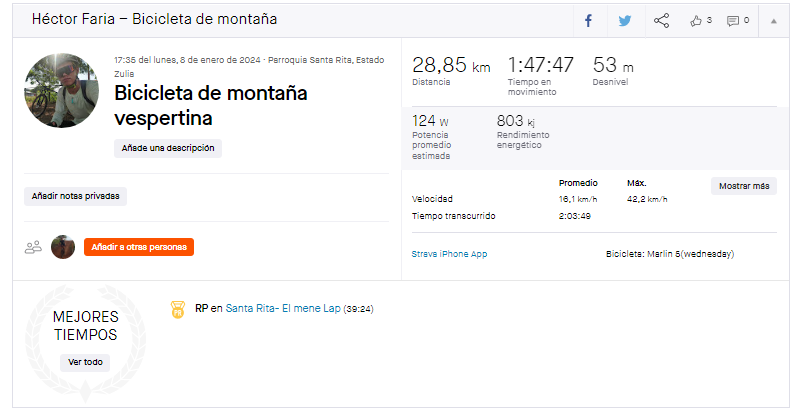795x418 pixels.
Task: Expand stats with 'Mostrar más'
Action: 744,186
